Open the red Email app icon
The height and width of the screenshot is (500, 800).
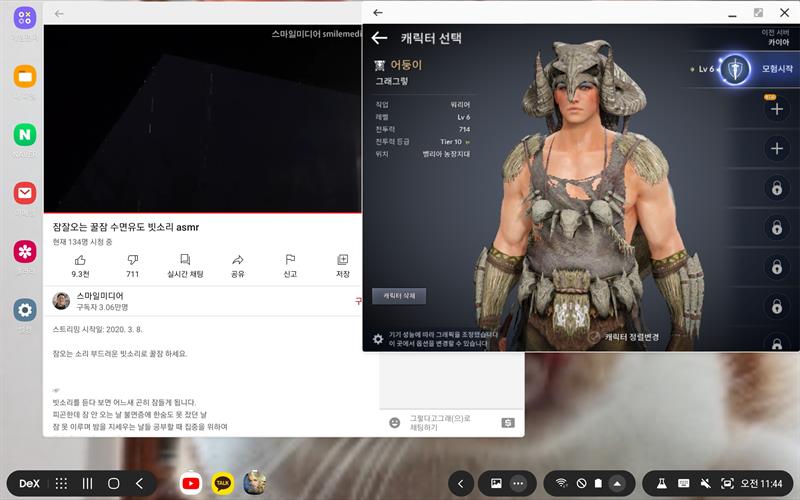point(24,193)
